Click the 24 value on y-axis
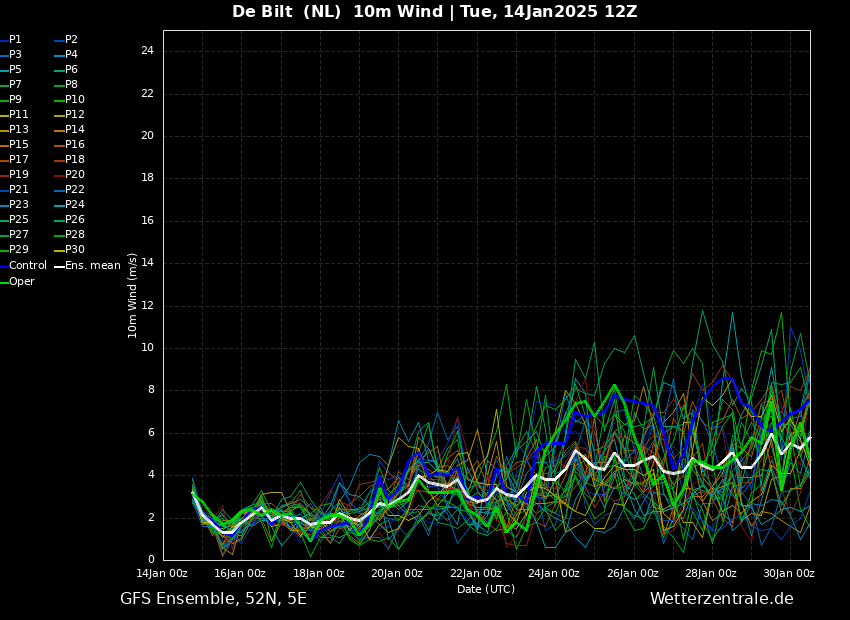850x620 pixels. click(x=147, y=51)
